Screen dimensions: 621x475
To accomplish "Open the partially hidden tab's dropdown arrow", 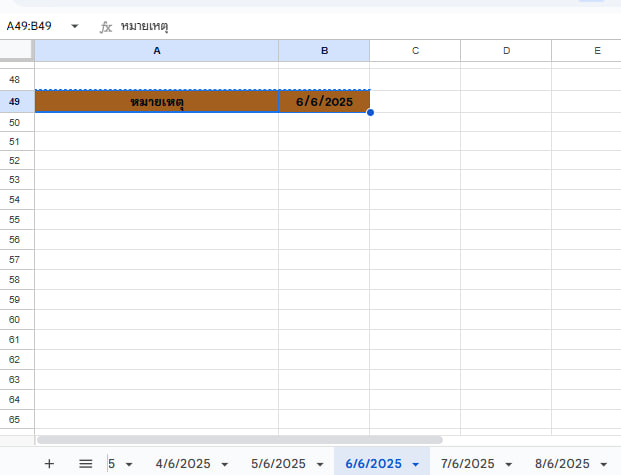I will [129, 464].
